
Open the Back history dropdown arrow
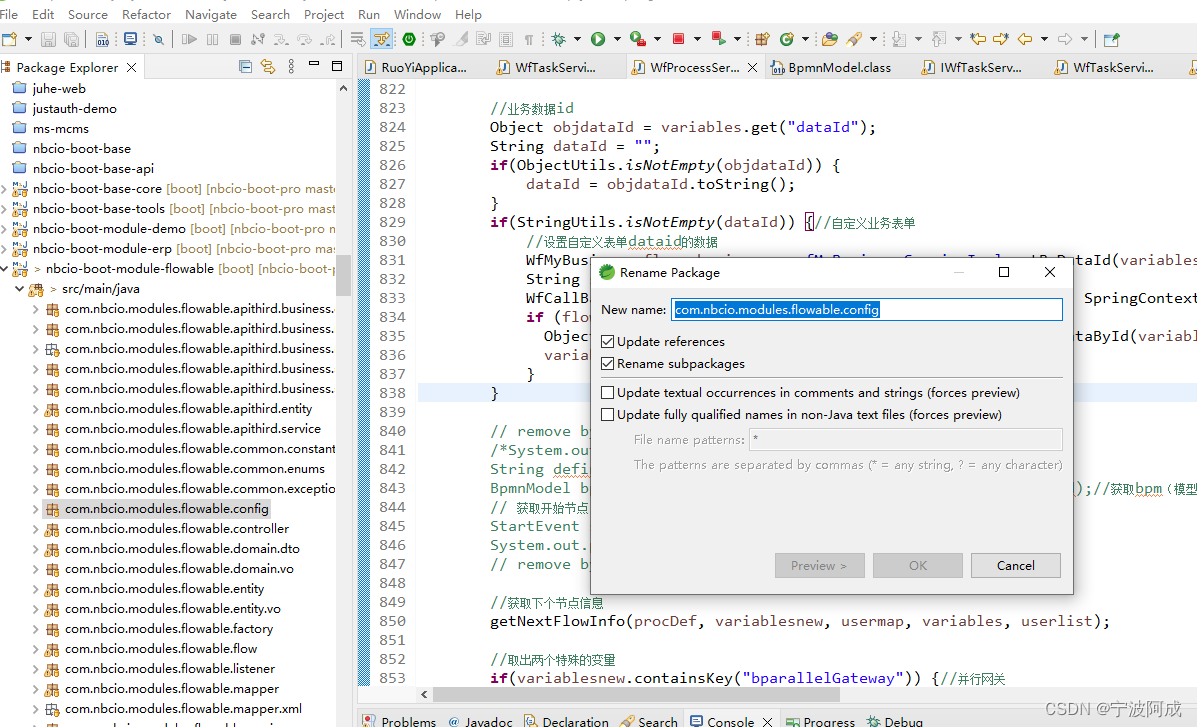(1044, 39)
